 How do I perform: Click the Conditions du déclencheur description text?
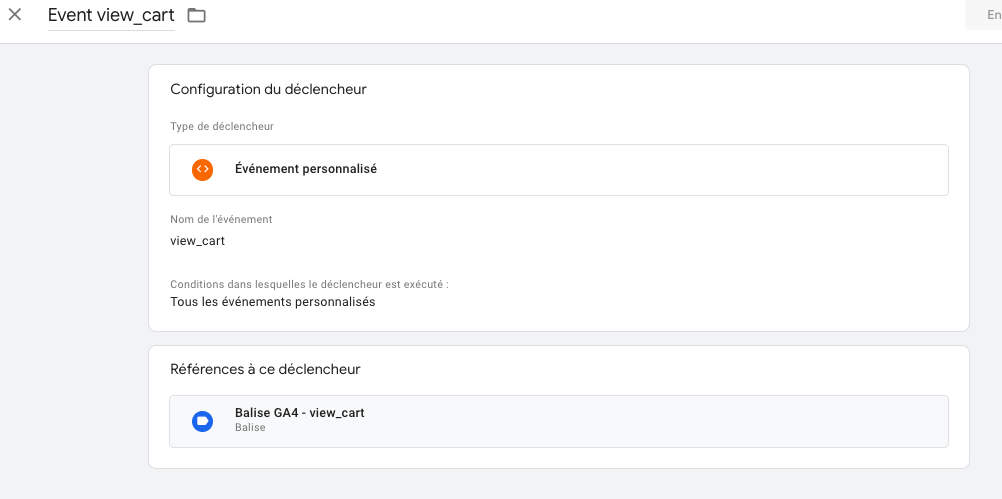pyautogui.click(x=309, y=284)
